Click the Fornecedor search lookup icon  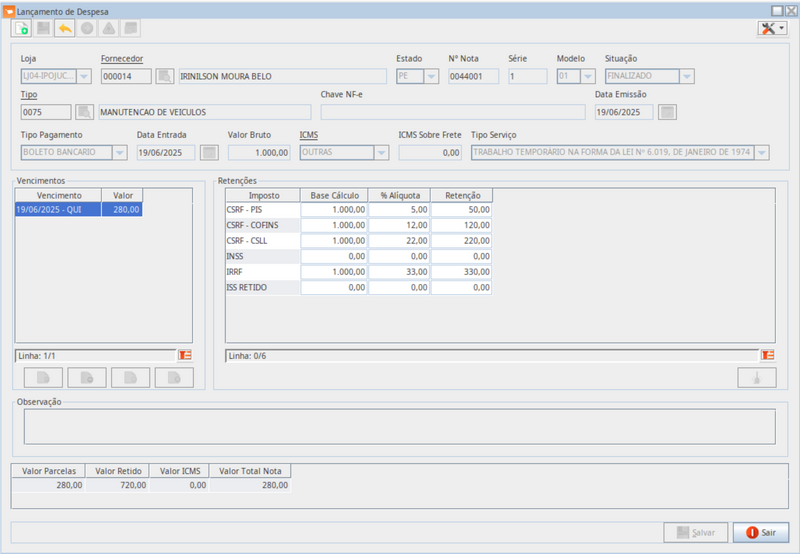[x=165, y=76]
